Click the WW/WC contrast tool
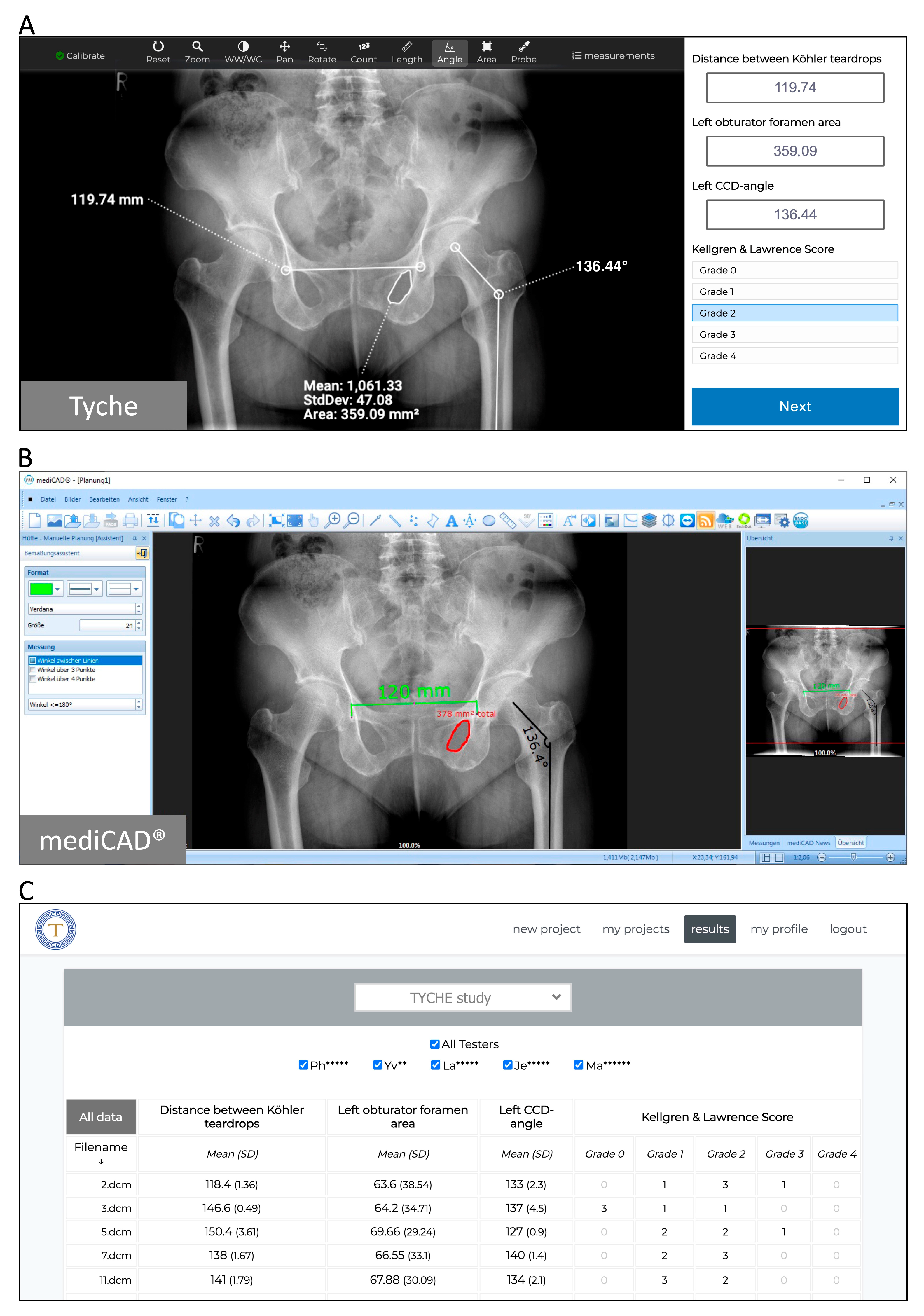This screenshot has height=1316, width=924. click(243, 53)
